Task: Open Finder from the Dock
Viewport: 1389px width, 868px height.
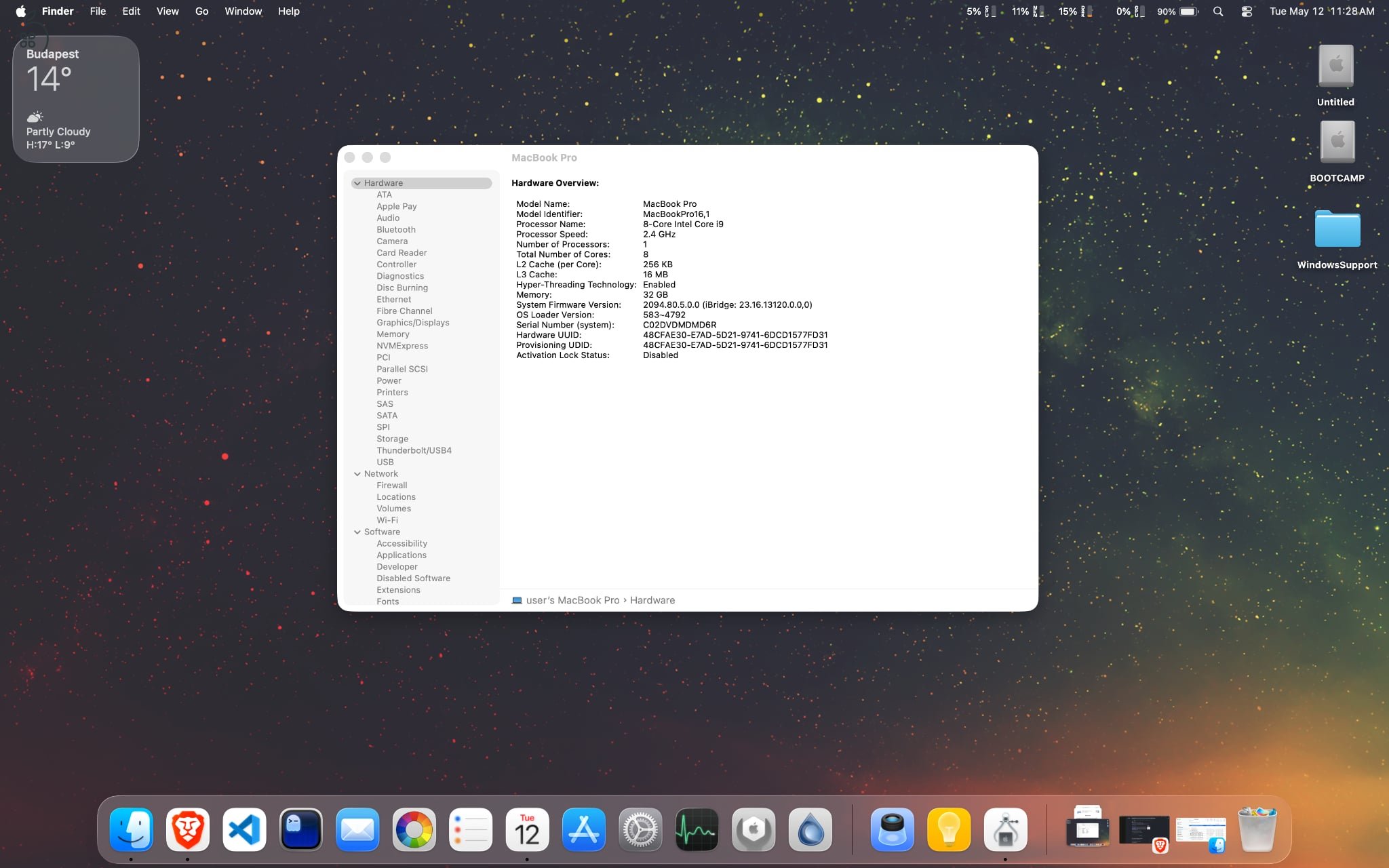Action: point(131,829)
